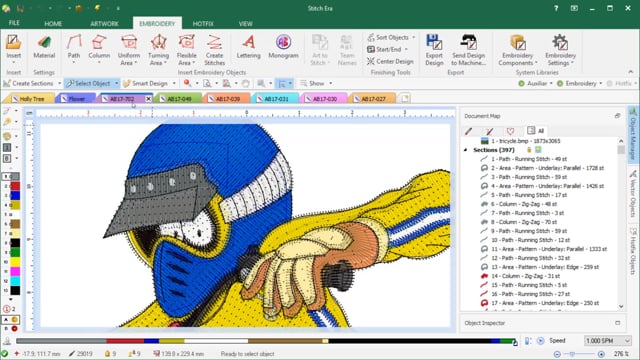Expand the Object Inspector panel
Viewport: 640px width, 360px height.
click(618, 323)
